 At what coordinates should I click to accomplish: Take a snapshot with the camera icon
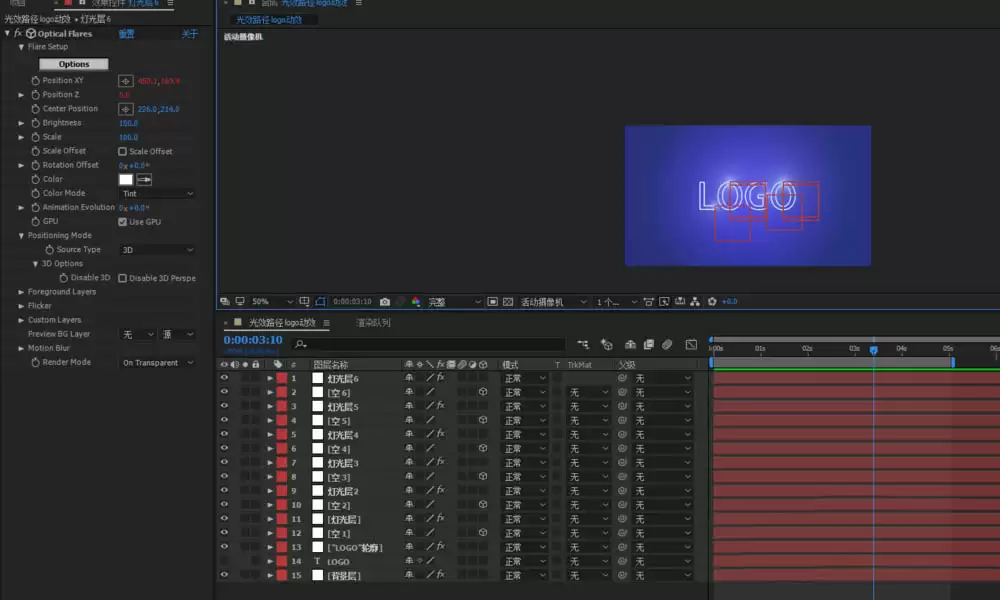click(385, 302)
